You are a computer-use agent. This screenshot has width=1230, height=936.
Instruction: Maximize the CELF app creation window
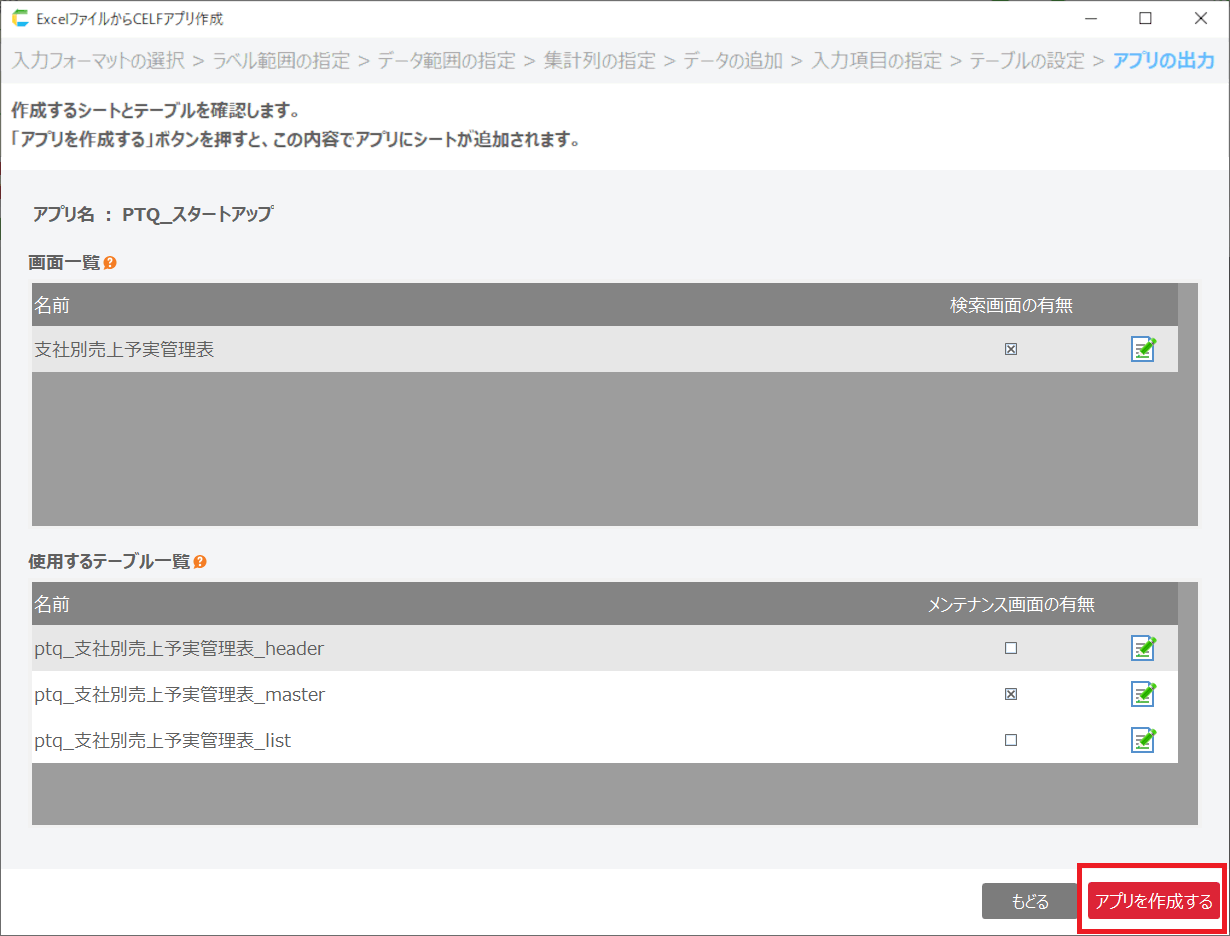point(1145,18)
